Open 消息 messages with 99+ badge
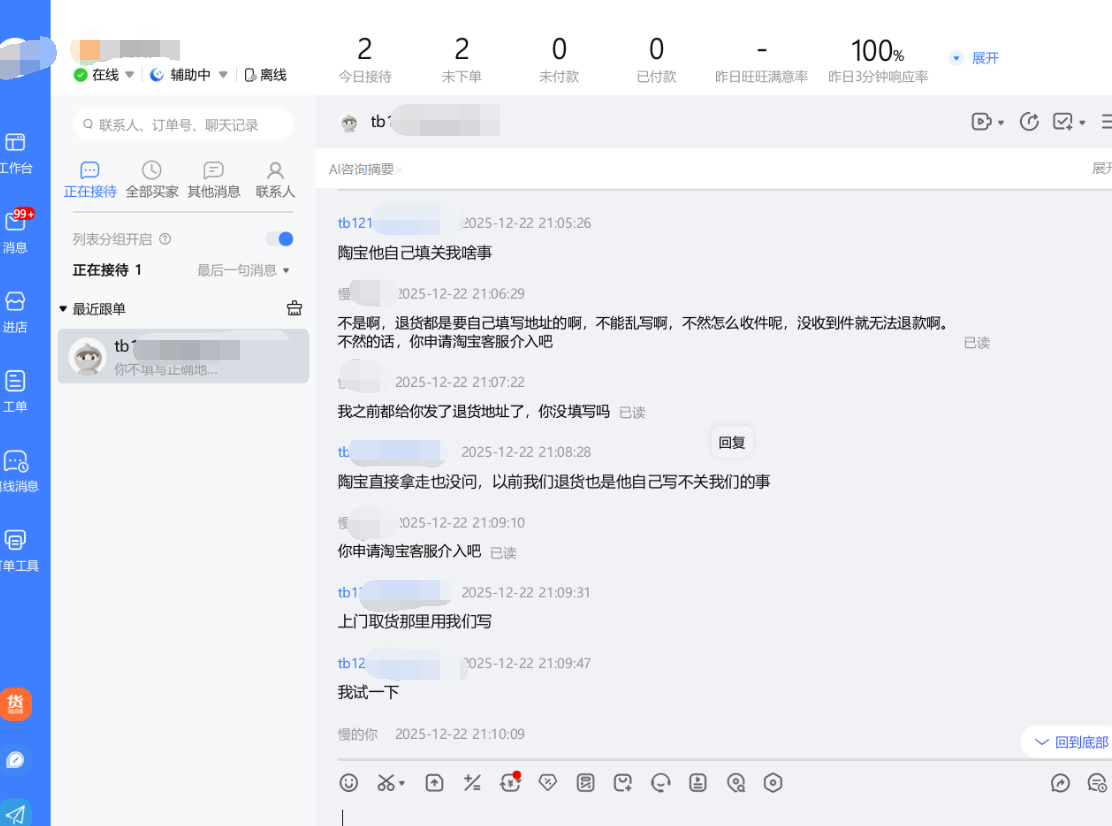Image resolution: width=1112 pixels, height=826 pixels. [x=16, y=231]
